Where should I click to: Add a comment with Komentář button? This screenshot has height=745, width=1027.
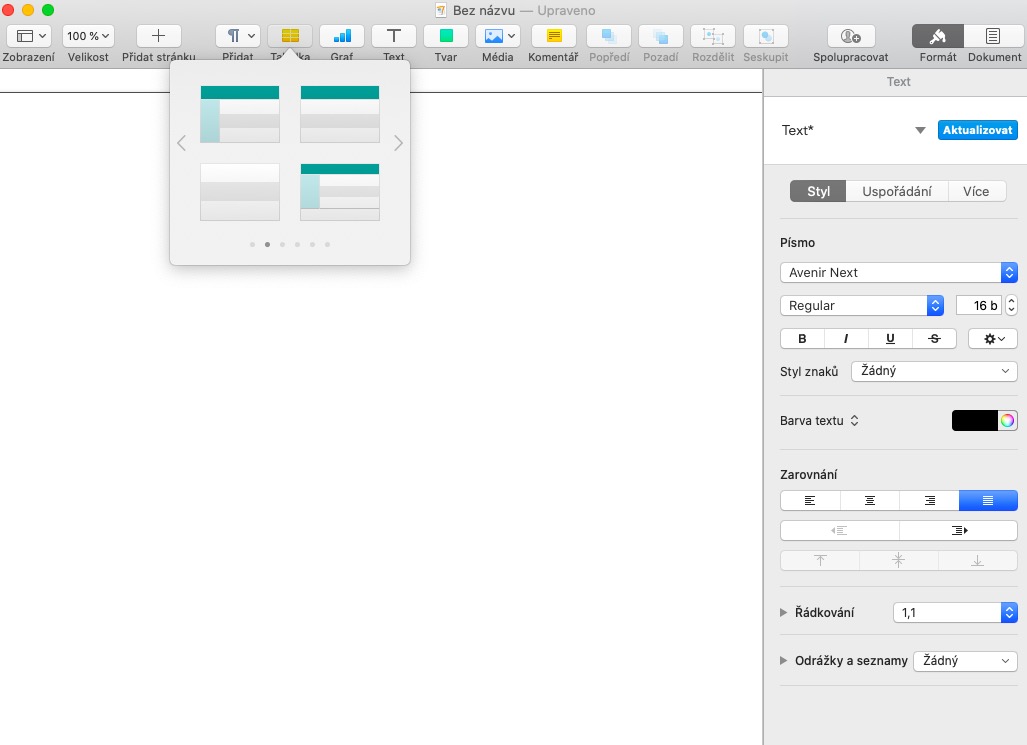pyautogui.click(x=553, y=36)
